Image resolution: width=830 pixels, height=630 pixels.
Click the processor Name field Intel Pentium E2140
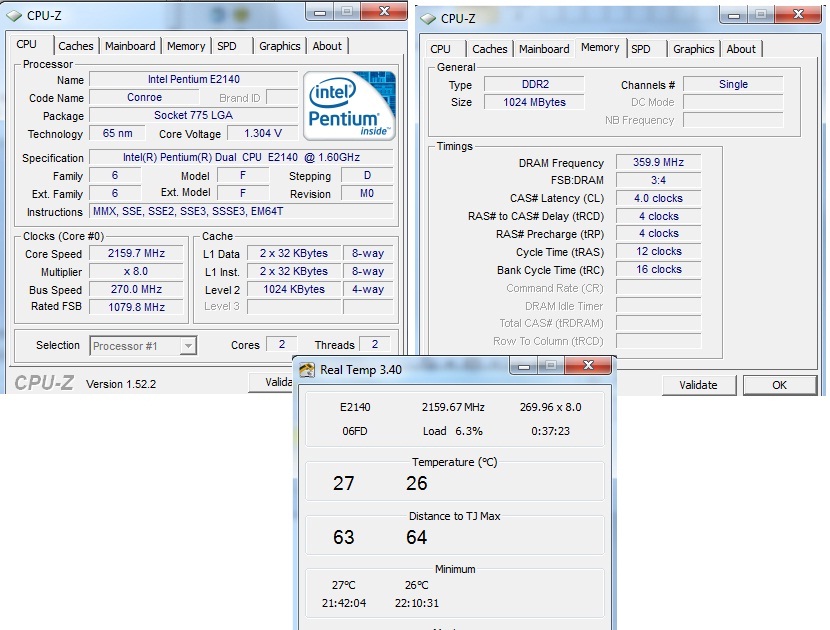tap(193, 79)
